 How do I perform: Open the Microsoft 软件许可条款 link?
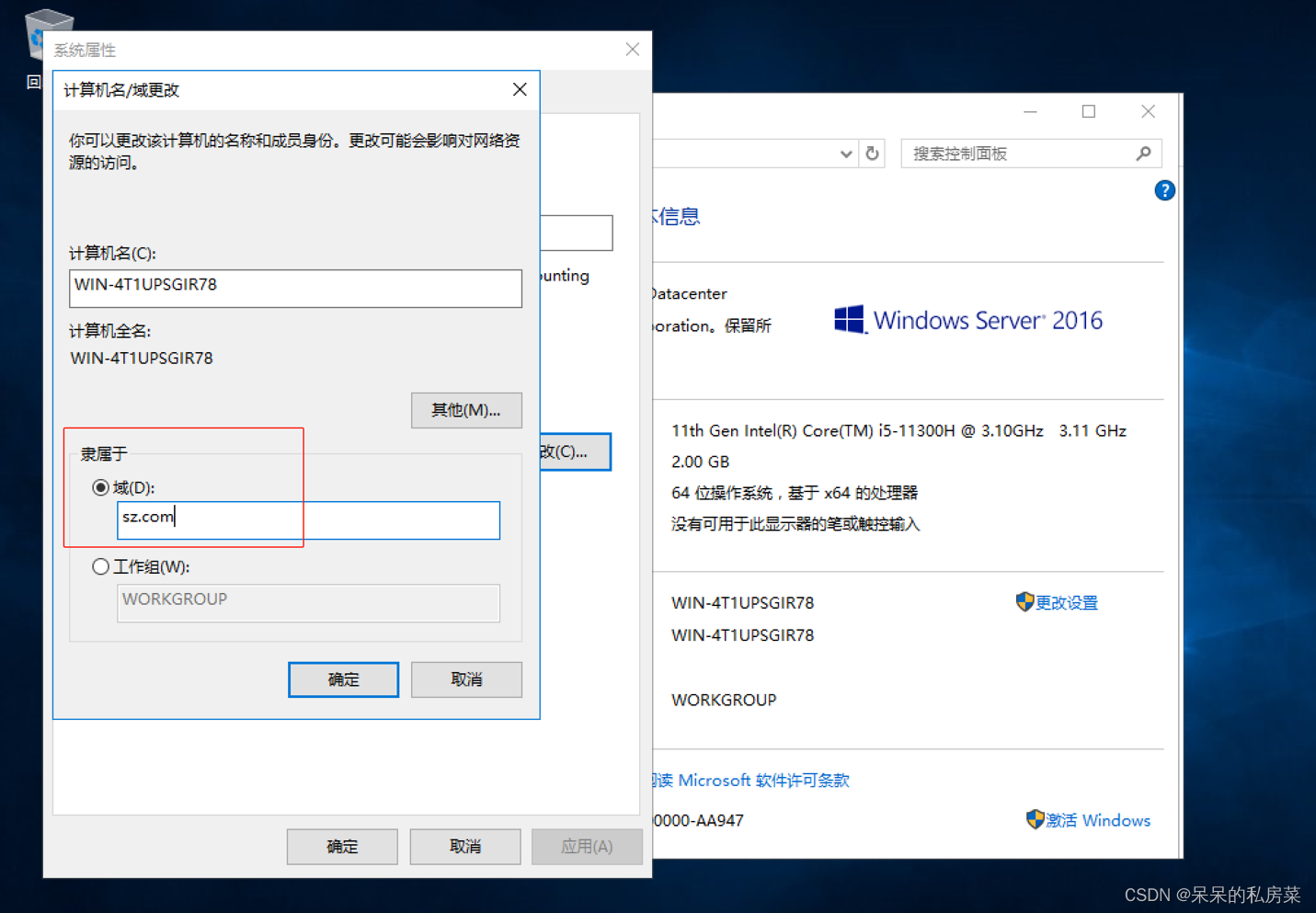(x=751, y=780)
